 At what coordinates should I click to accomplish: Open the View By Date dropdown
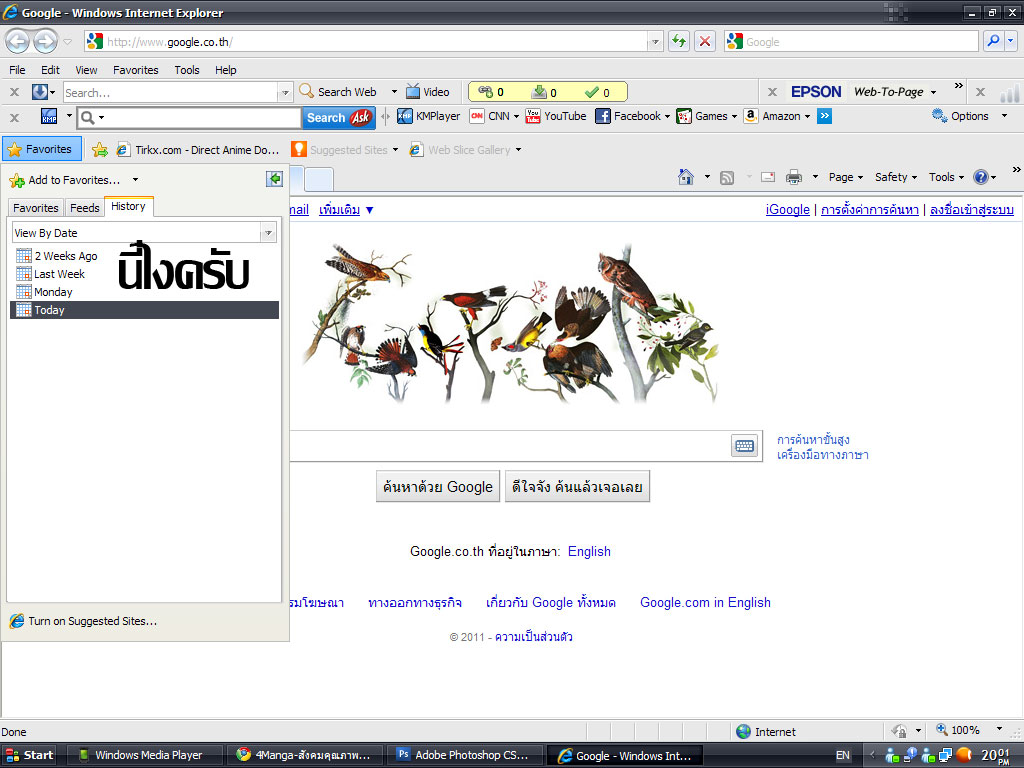click(x=268, y=232)
